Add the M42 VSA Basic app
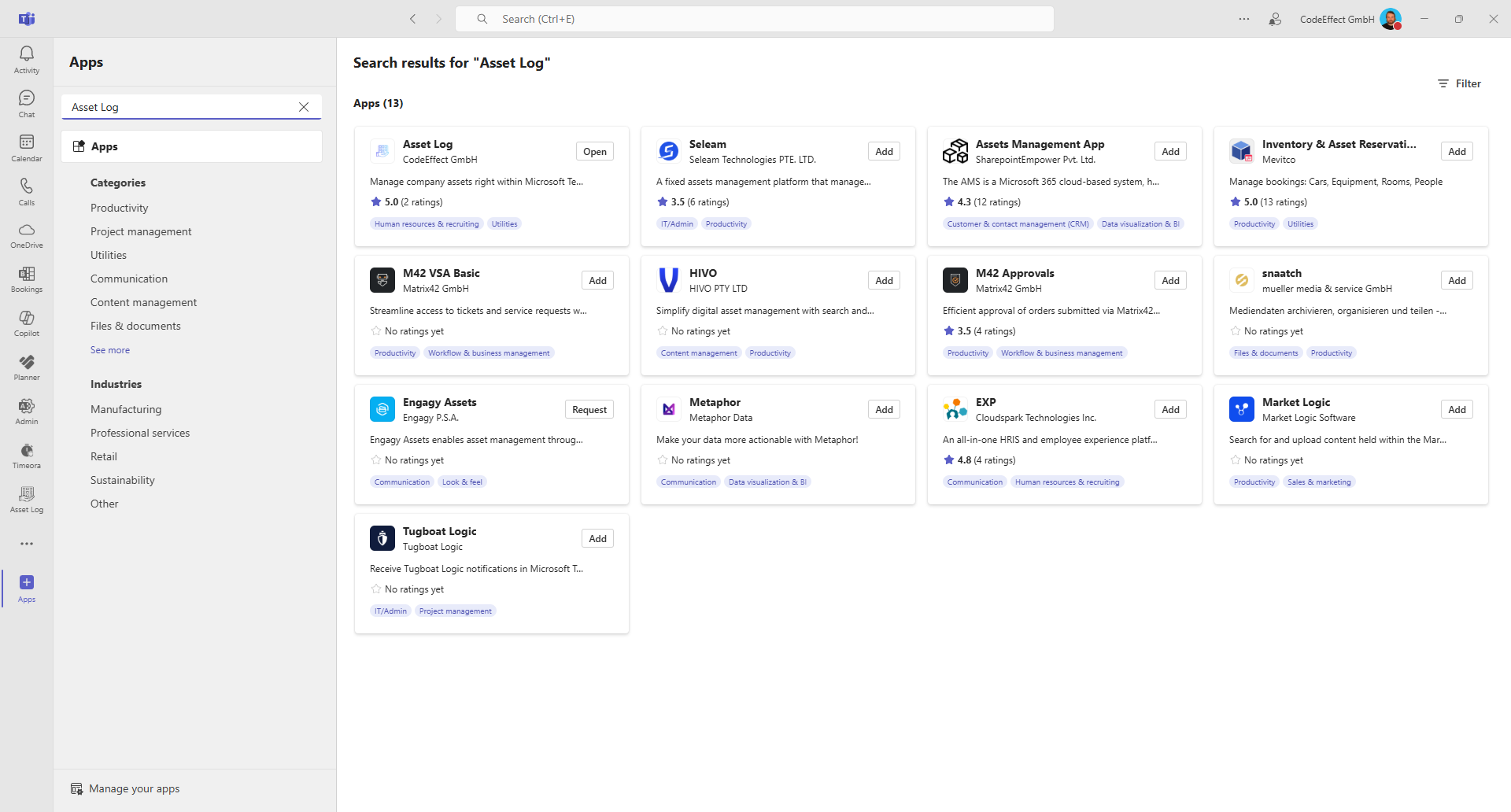Image resolution: width=1511 pixels, height=812 pixels. 598,281
